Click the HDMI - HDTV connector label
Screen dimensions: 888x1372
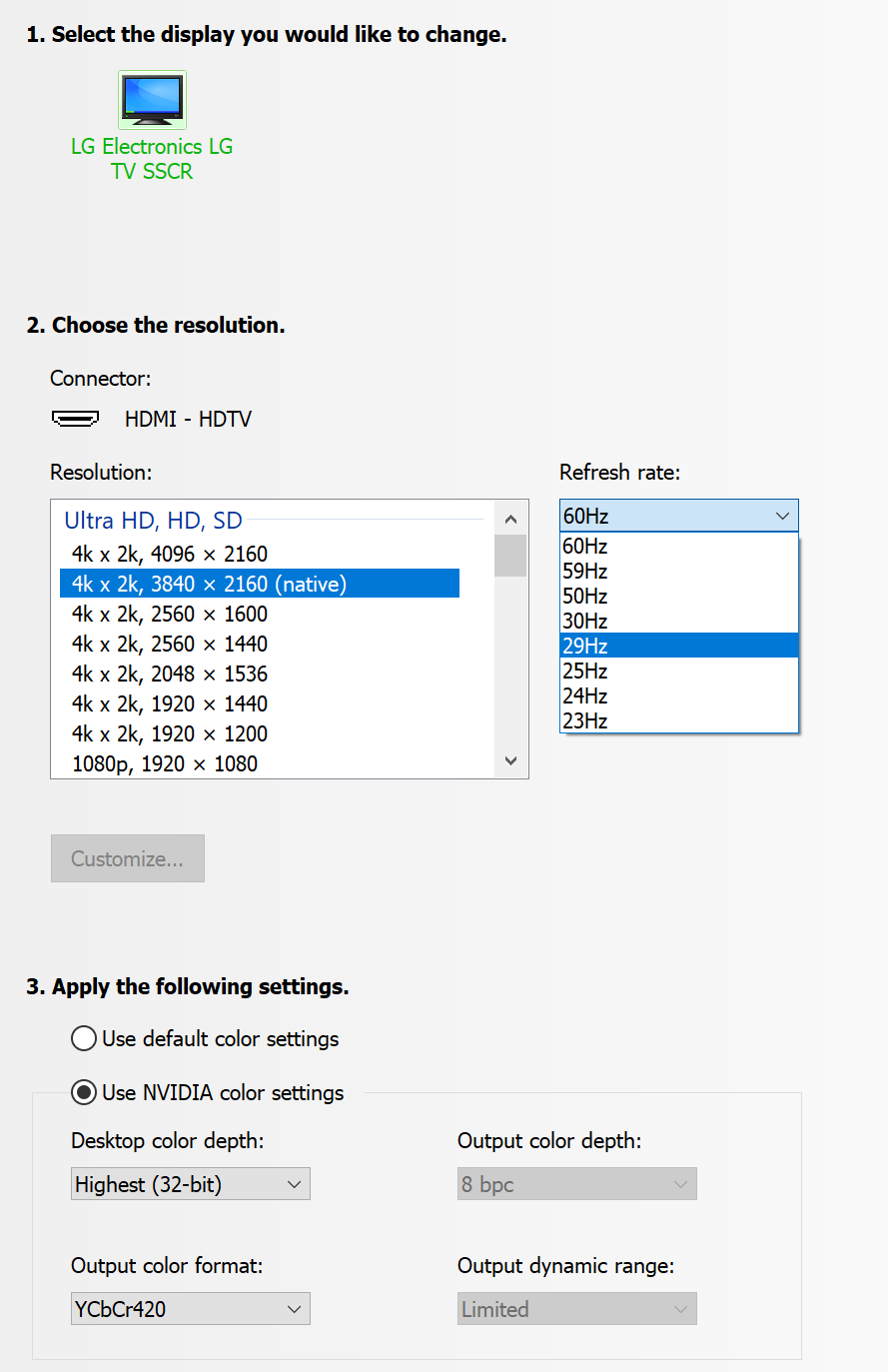tap(188, 419)
